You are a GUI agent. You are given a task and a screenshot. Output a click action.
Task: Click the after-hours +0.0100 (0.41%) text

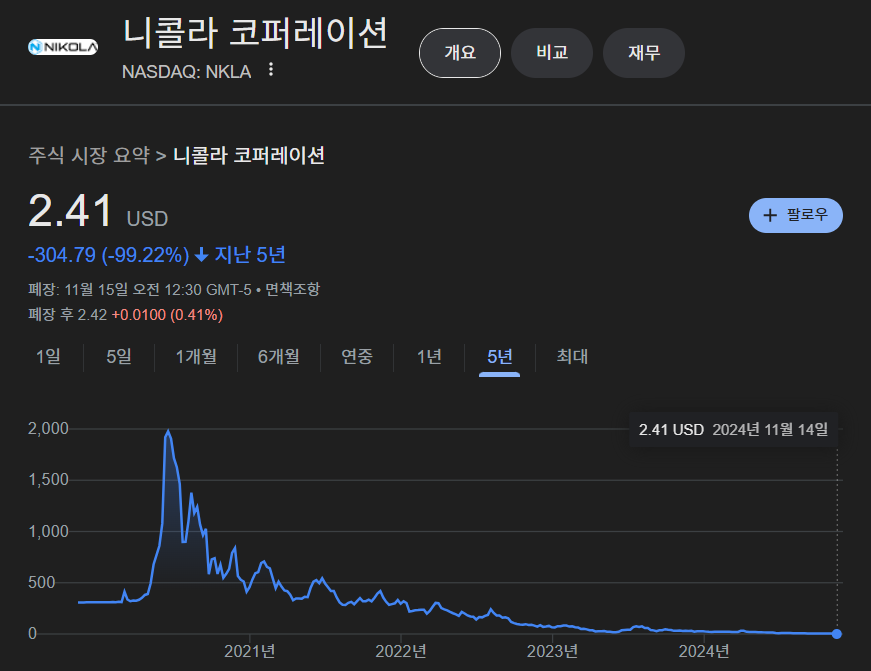coord(167,315)
